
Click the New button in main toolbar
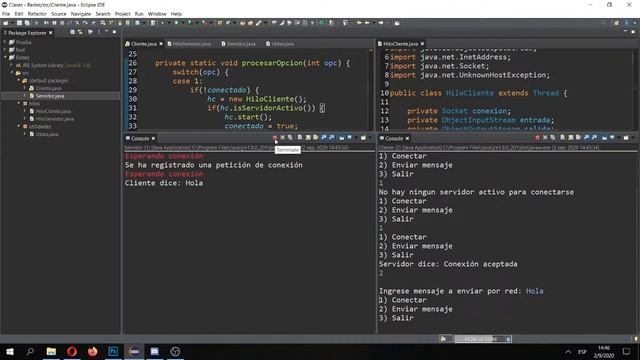pyautogui.click(x=5, y=23)
